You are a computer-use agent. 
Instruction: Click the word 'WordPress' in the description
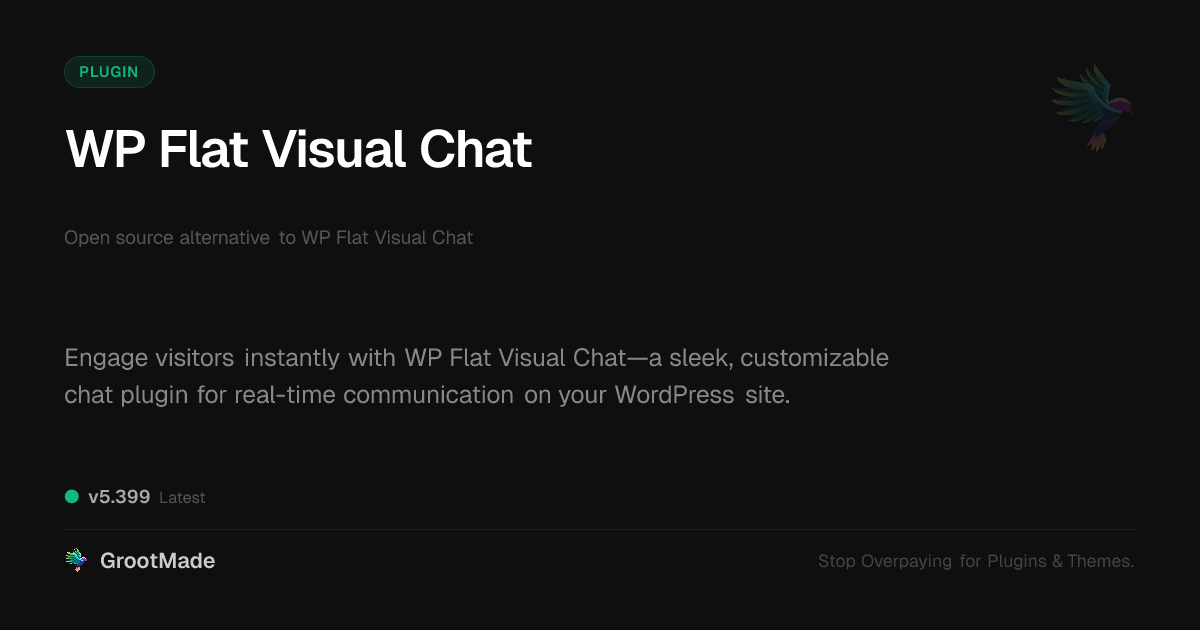674,395
